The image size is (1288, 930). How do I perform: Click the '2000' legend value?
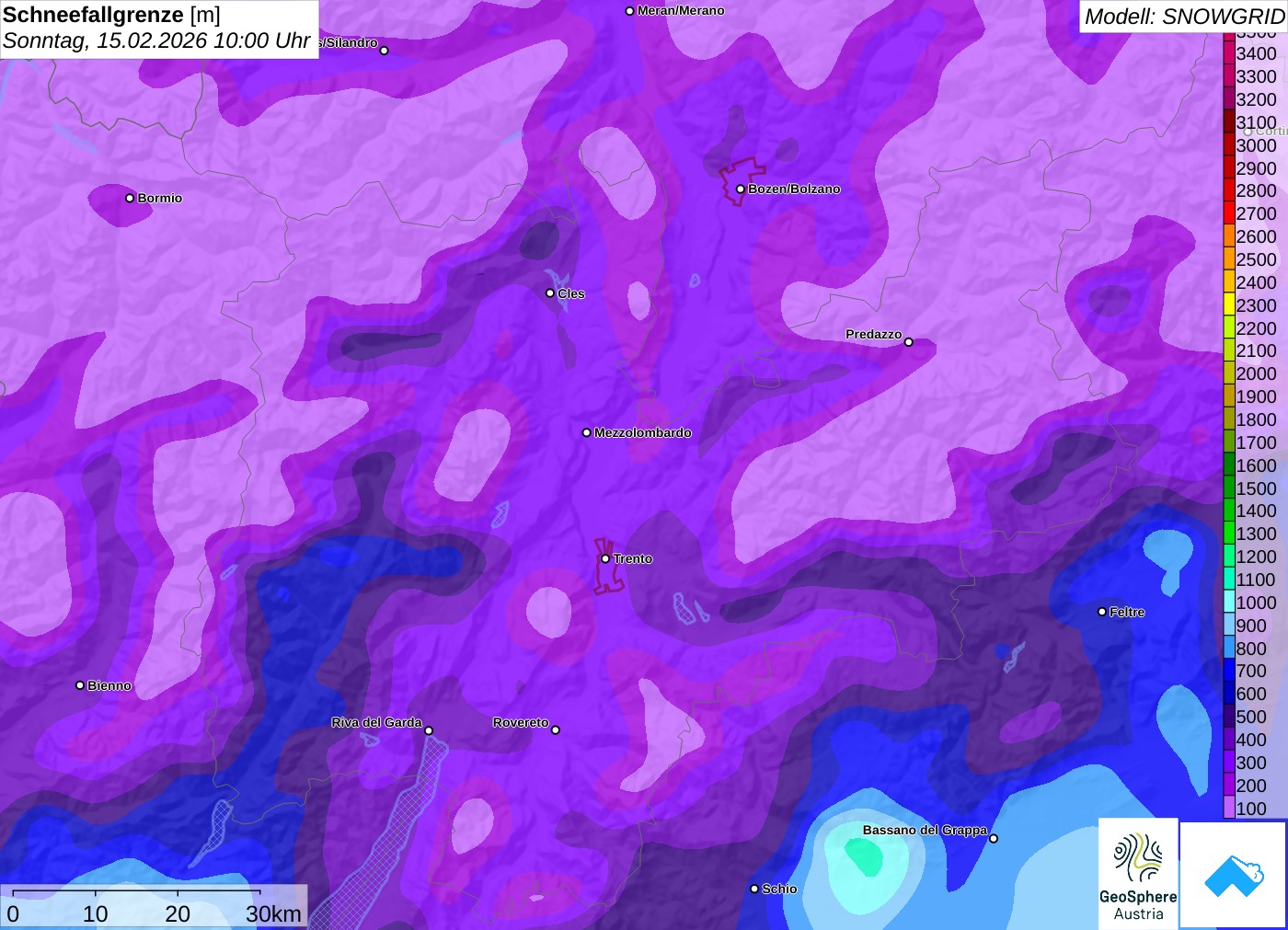coord(1256,373)
